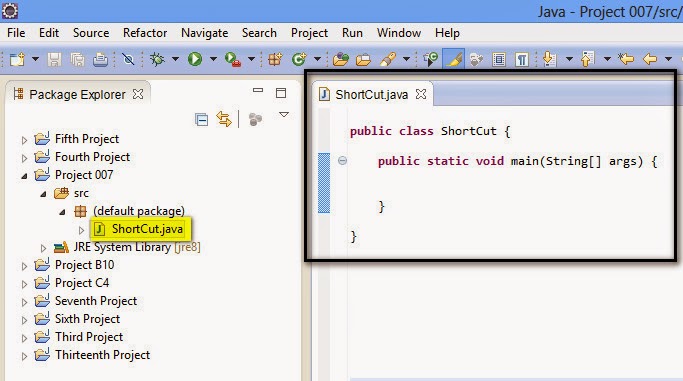Screen dimensions: 683x381
Task: Open the Search menu
Action: pos(259,33)
